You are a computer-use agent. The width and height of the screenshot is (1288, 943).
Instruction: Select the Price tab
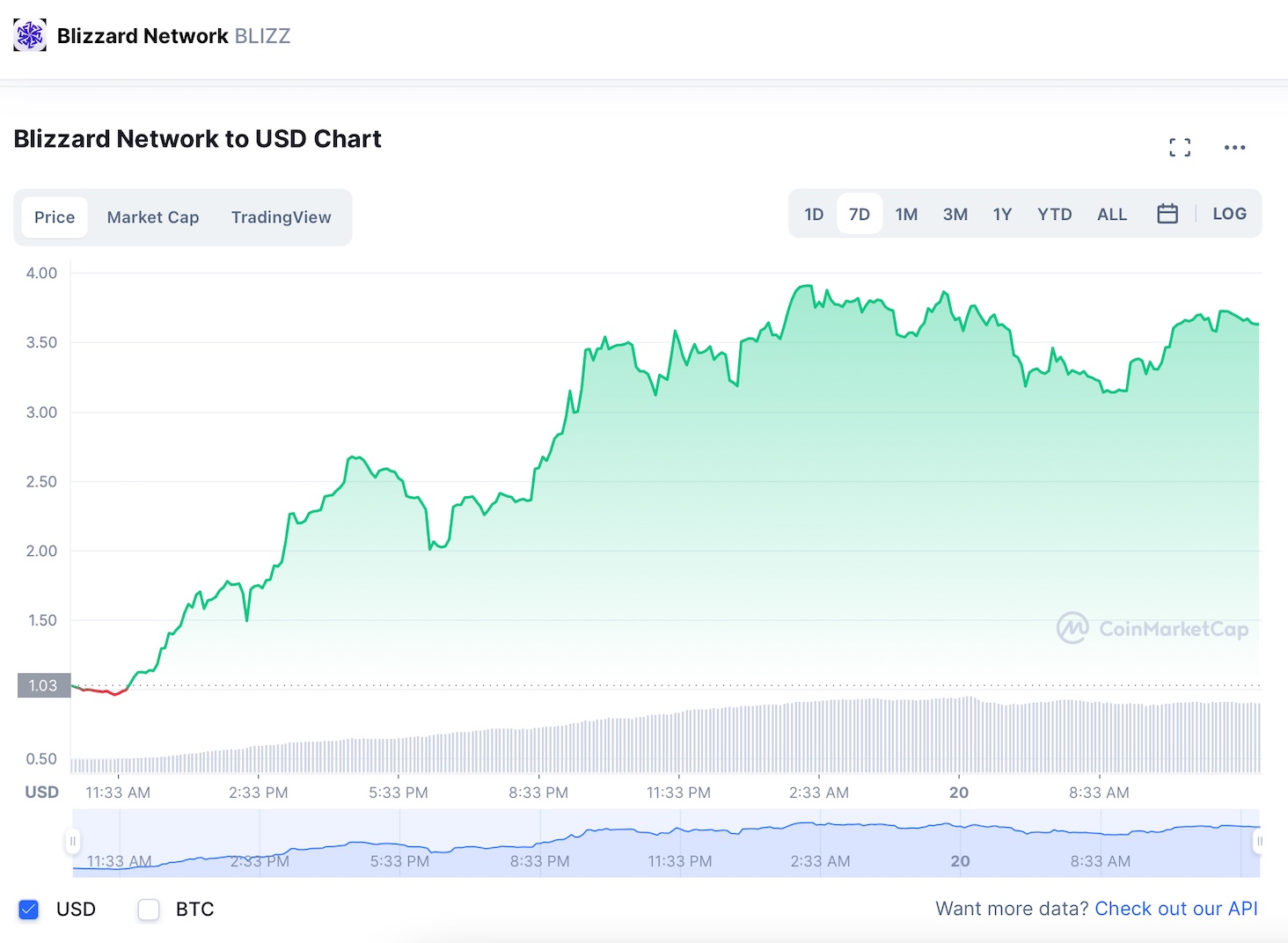[x=55, y=217]
